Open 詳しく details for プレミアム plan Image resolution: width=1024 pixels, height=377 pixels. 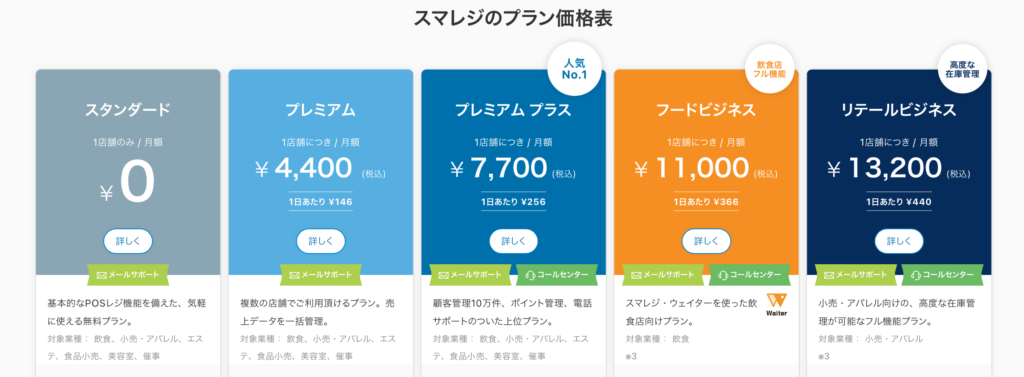click(x=321, y=241)
